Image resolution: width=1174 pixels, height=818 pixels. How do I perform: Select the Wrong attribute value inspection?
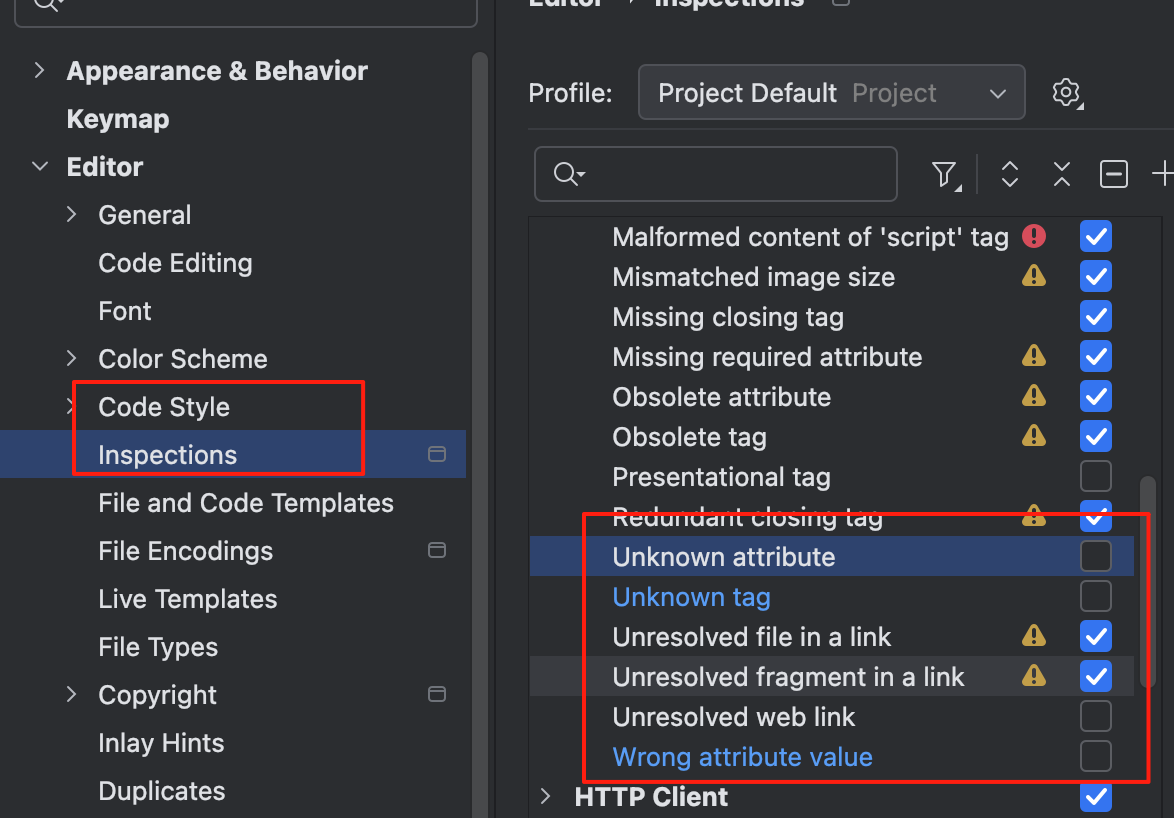742,757
